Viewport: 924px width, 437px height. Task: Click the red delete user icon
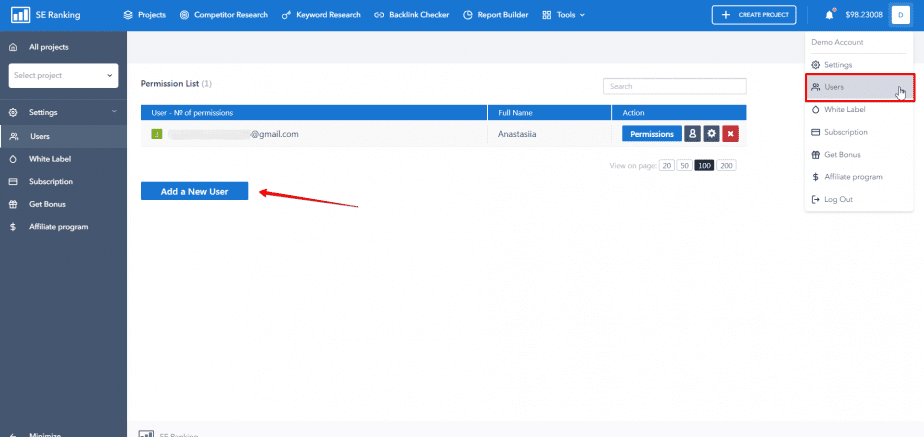pyautogui.click(x=731, y=134)
